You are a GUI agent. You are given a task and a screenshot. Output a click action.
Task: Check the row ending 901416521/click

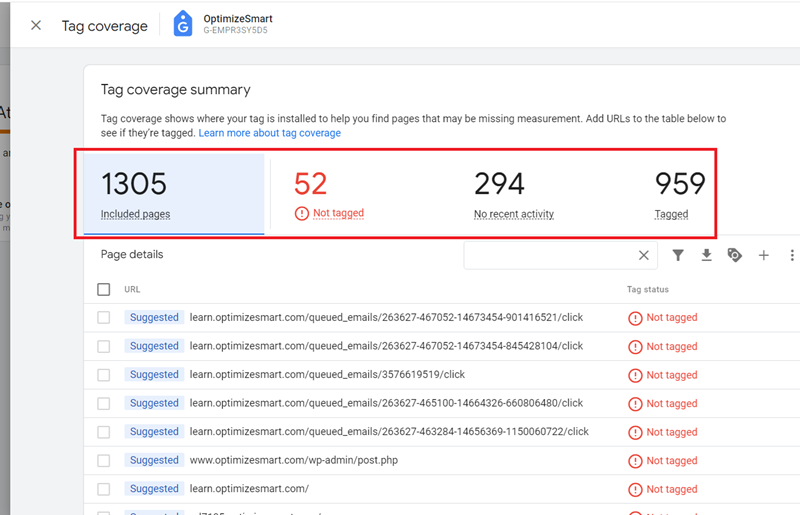tap(104, 317)
